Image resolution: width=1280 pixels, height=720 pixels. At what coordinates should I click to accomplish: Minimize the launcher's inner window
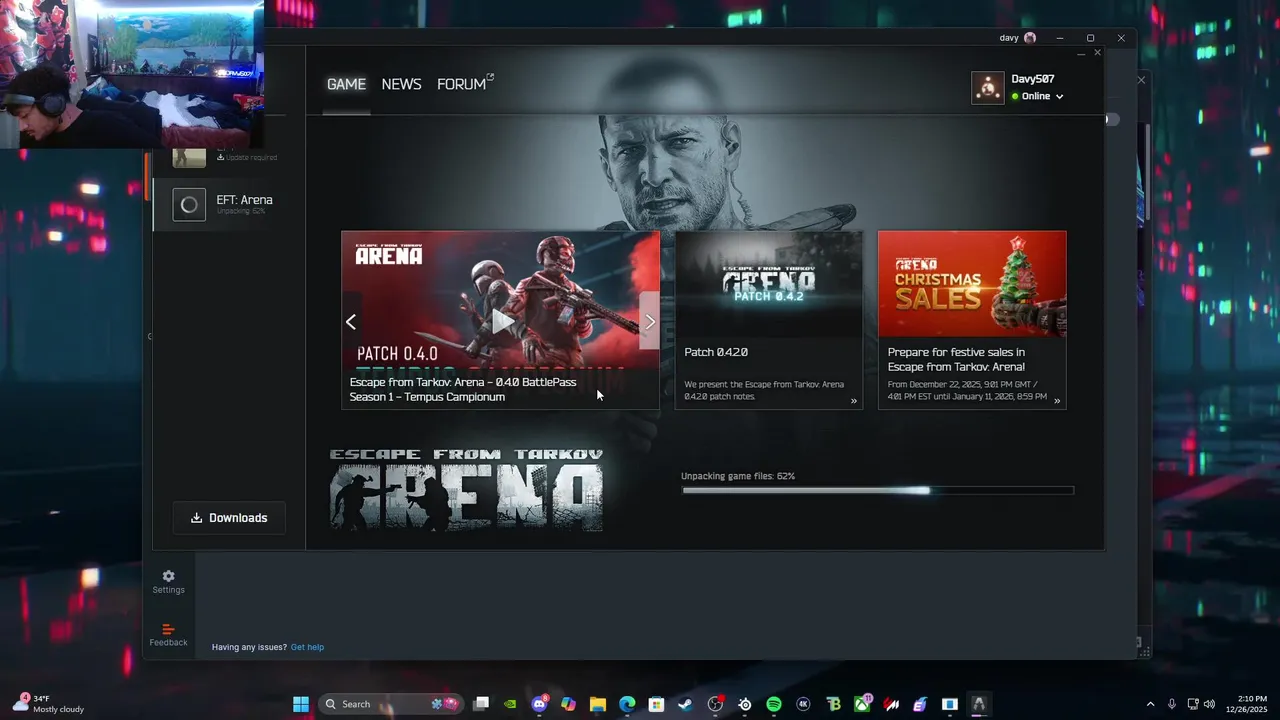coord(1081,53)
